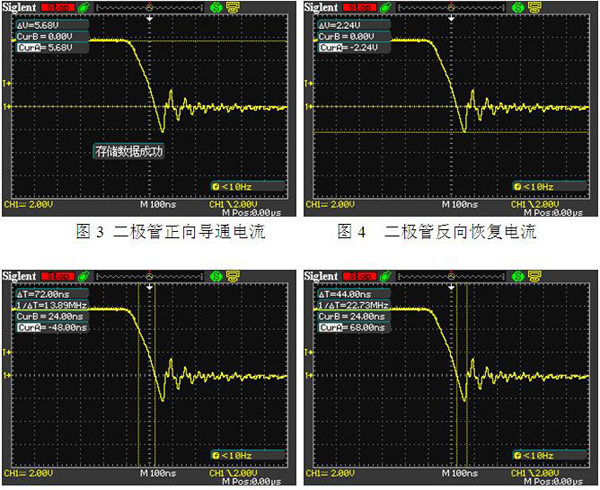Select highlighted CurA=-2.24V cursor in Figure 4
This screenshot has height=490, width=600.
(349, 47)
